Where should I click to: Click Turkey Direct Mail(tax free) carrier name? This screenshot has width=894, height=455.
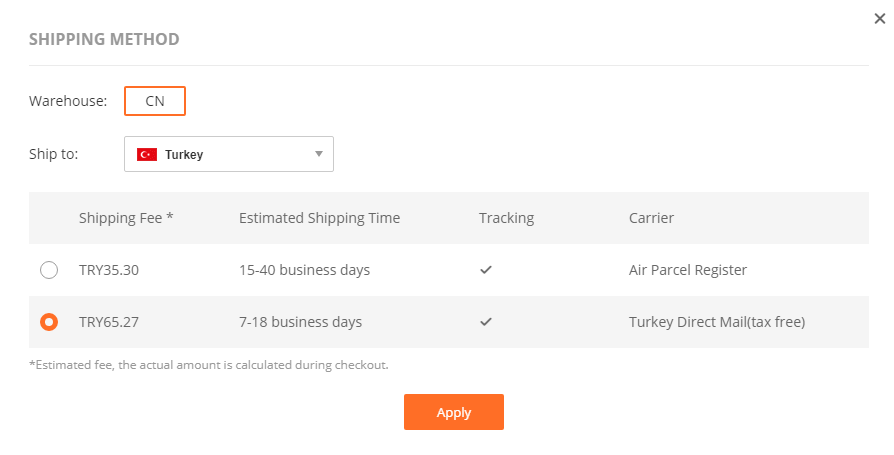click(716, 322)
